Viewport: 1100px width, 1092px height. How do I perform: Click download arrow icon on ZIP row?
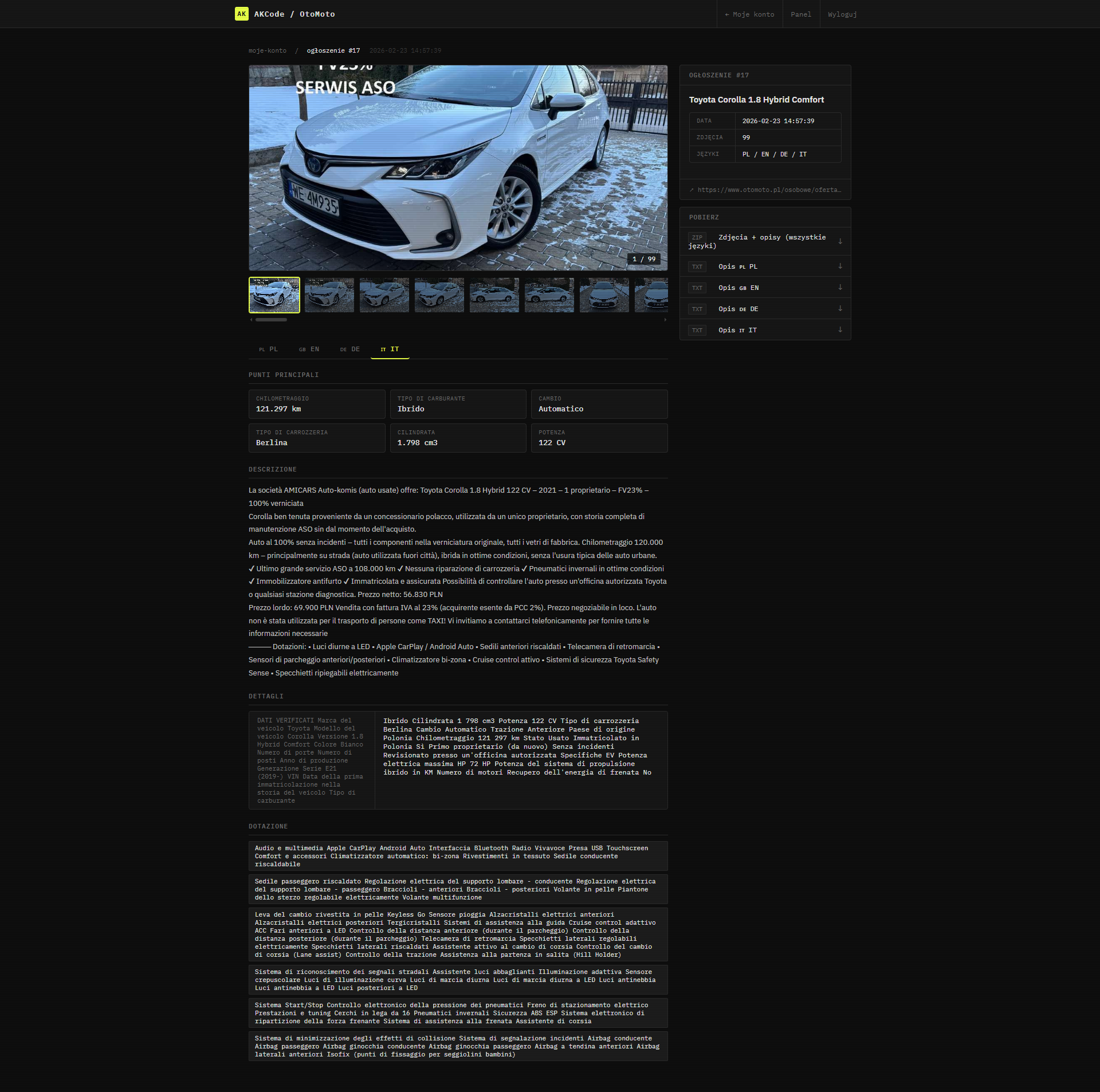pyautogui.click(x=840, y=241)
